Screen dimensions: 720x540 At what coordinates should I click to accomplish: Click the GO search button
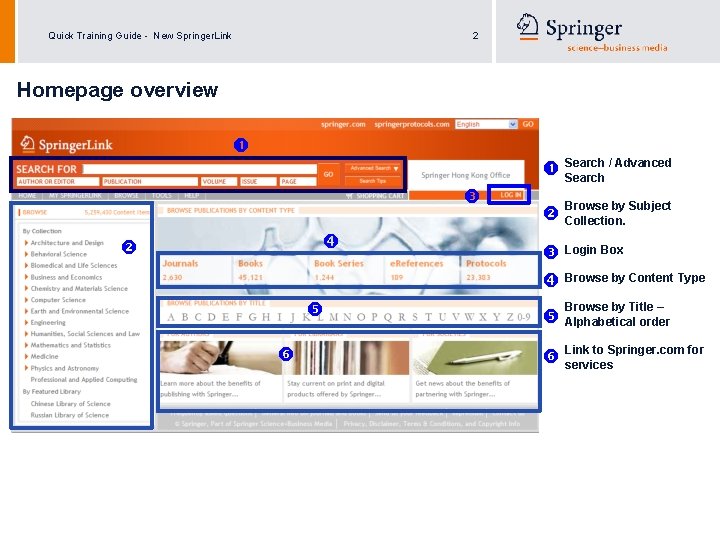(x=328, y=174)
